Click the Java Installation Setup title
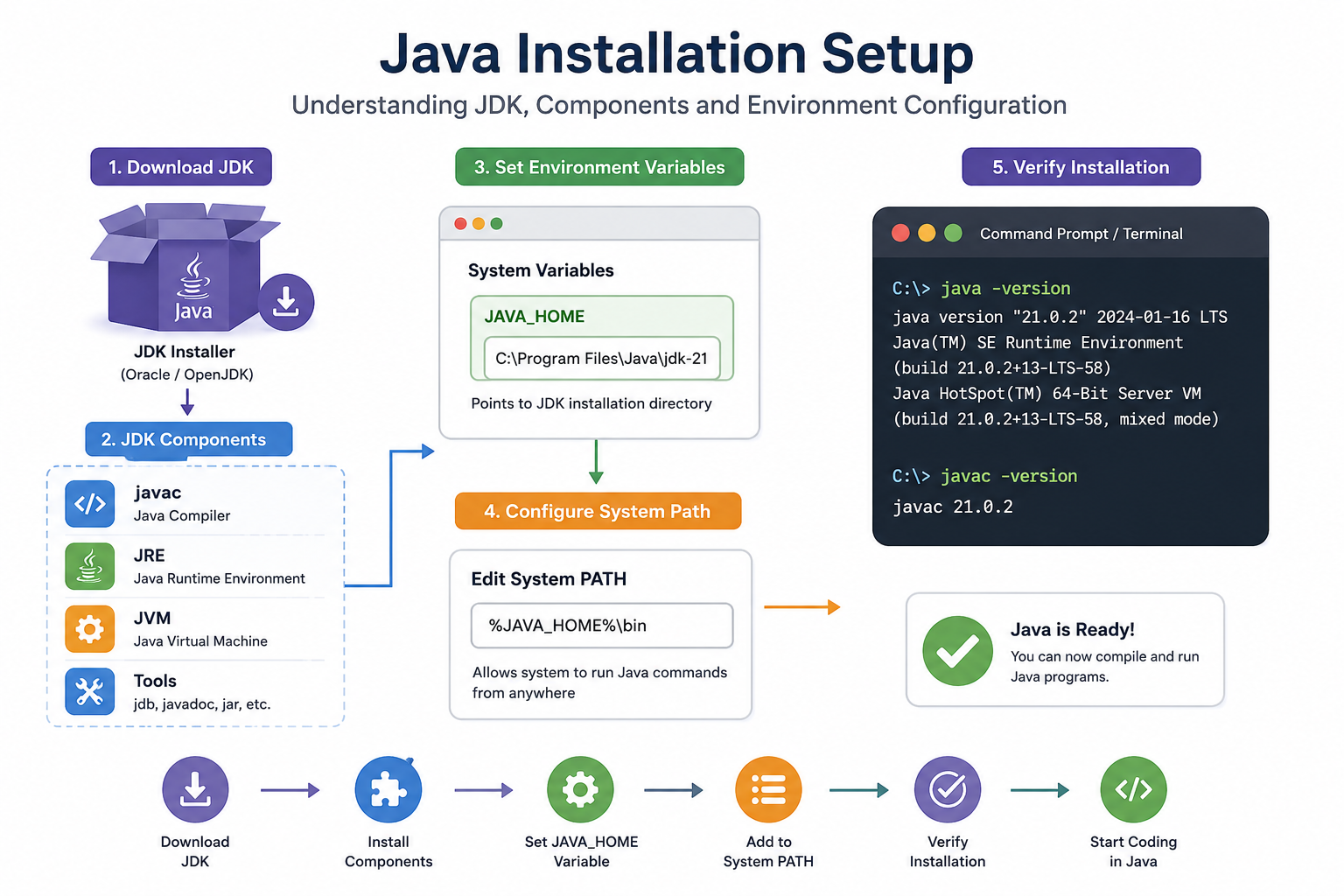This screenshot has height=896, width=1344. (676, 53)
